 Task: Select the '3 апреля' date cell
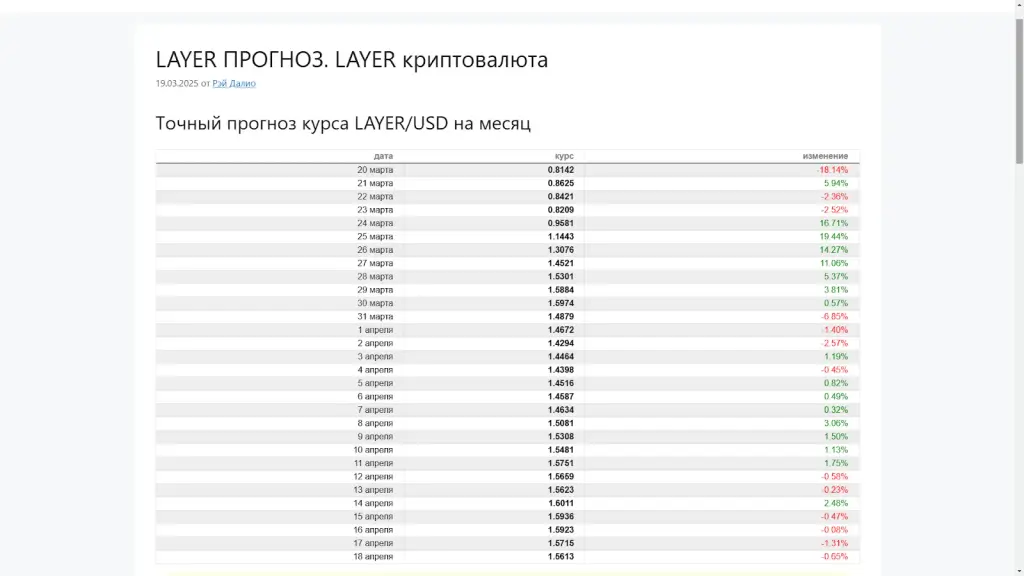coord(375,357)
